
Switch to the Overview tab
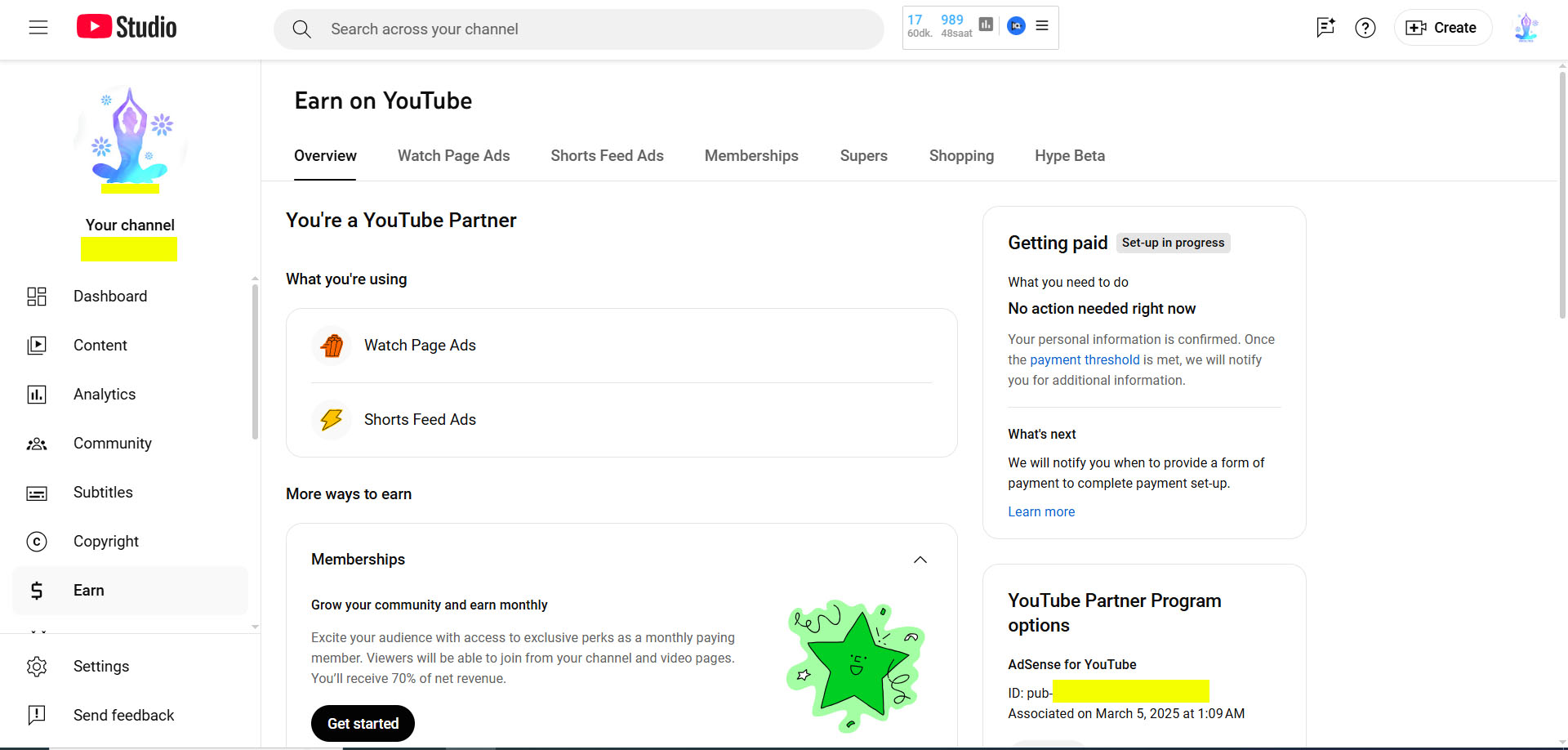point(325,156)
